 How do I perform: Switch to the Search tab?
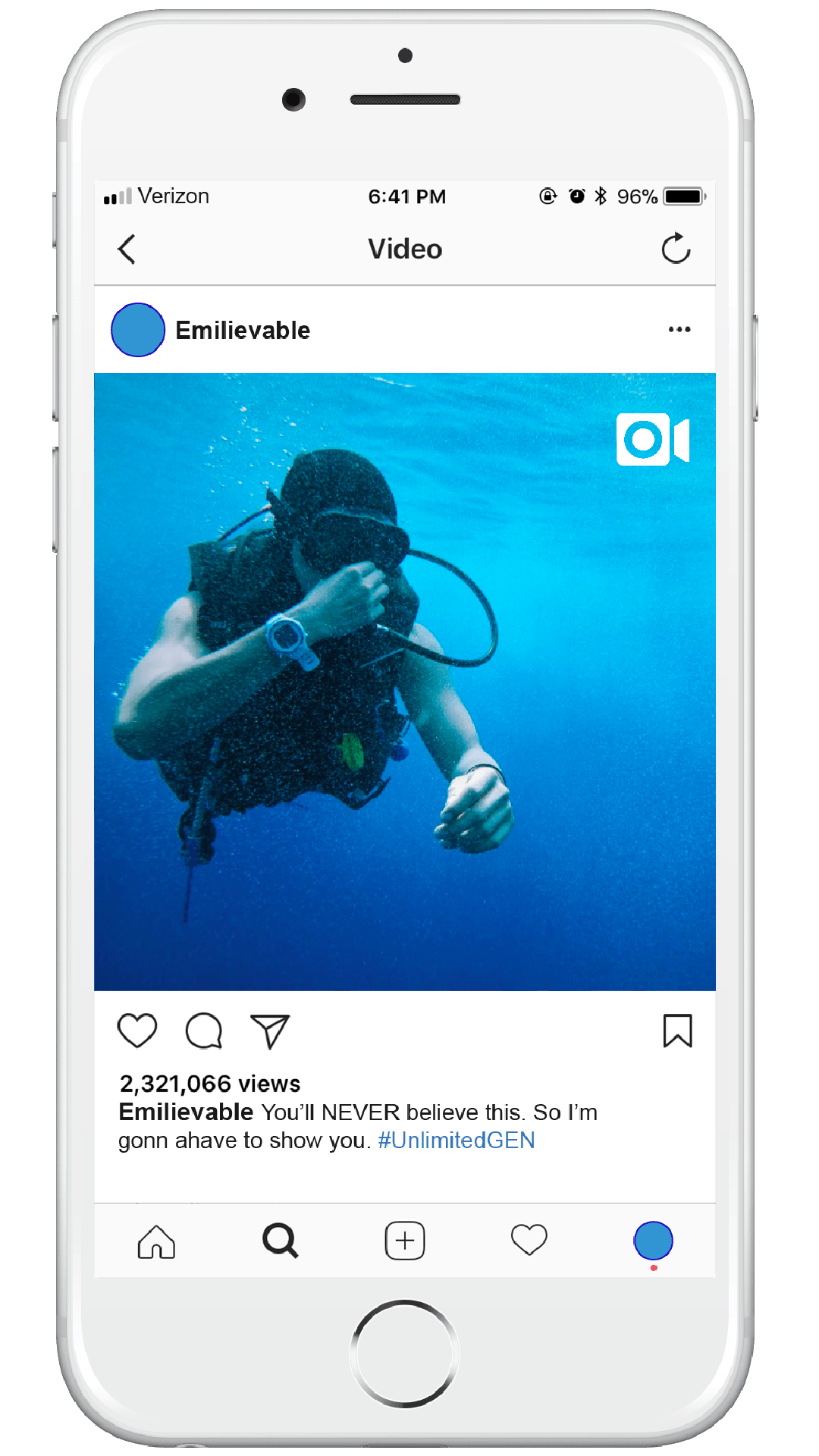tap(281, 1241)
